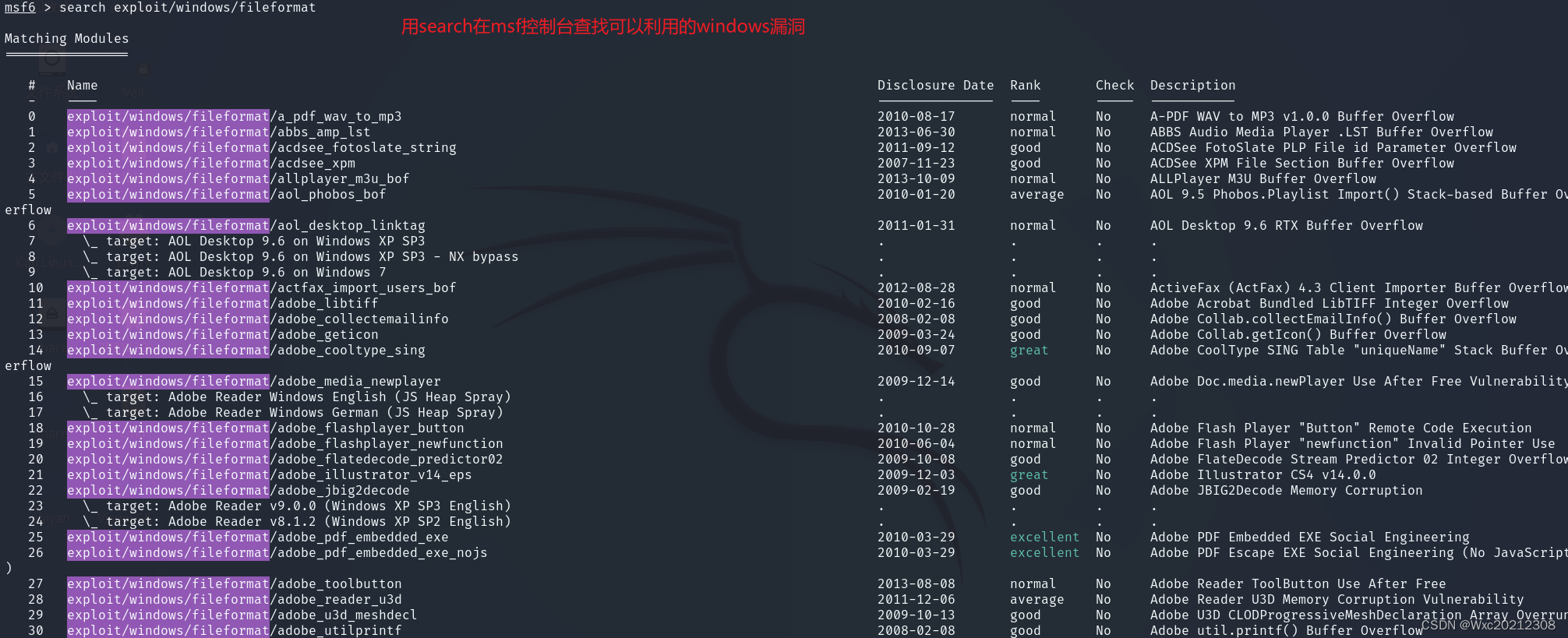1568x638 pixels.
Task: Click description Adobe JBIG2Decode Memory Corruption
Action: [1287, 491]
